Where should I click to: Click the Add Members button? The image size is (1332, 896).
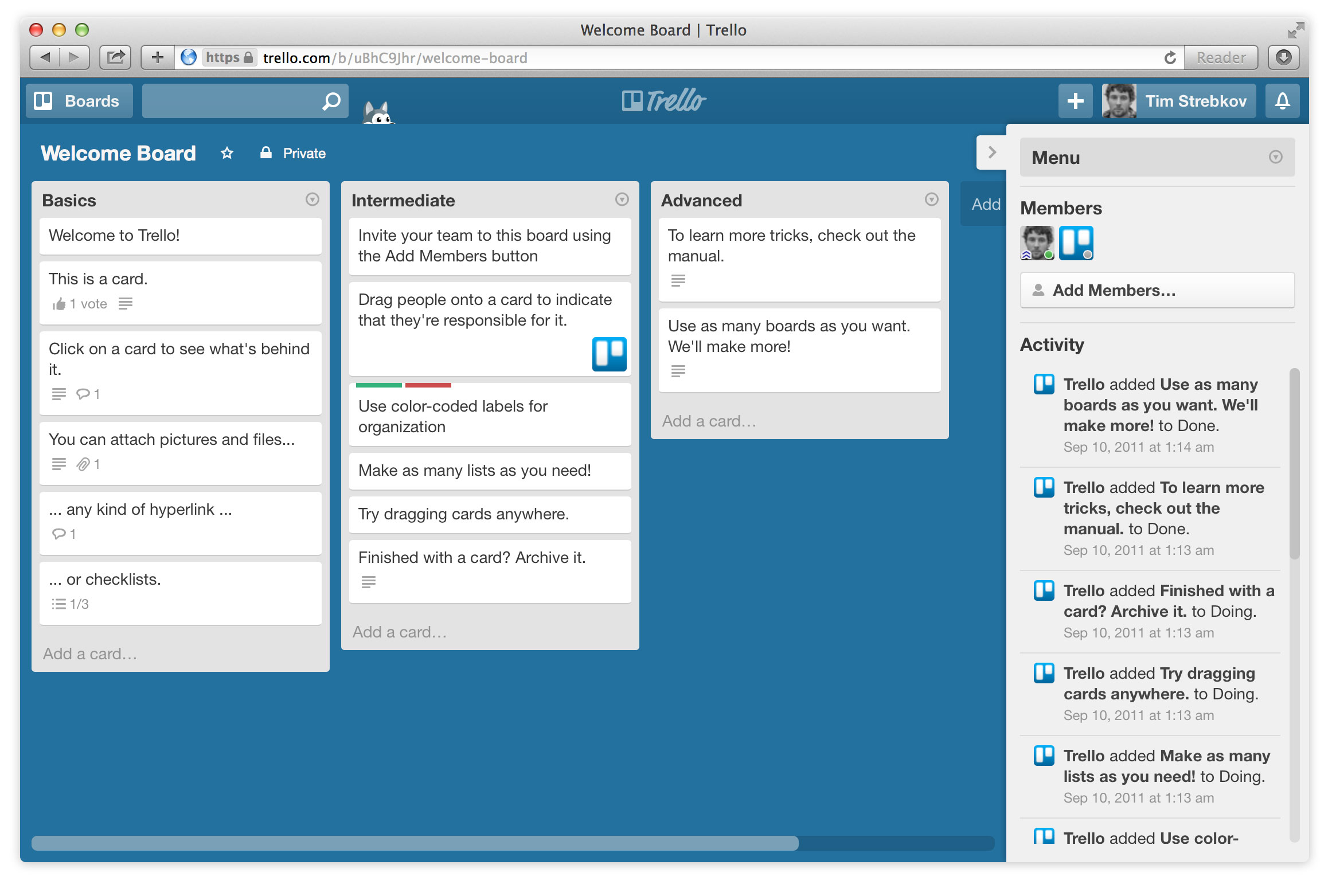pyautogui.click(x=1157, y=290)
